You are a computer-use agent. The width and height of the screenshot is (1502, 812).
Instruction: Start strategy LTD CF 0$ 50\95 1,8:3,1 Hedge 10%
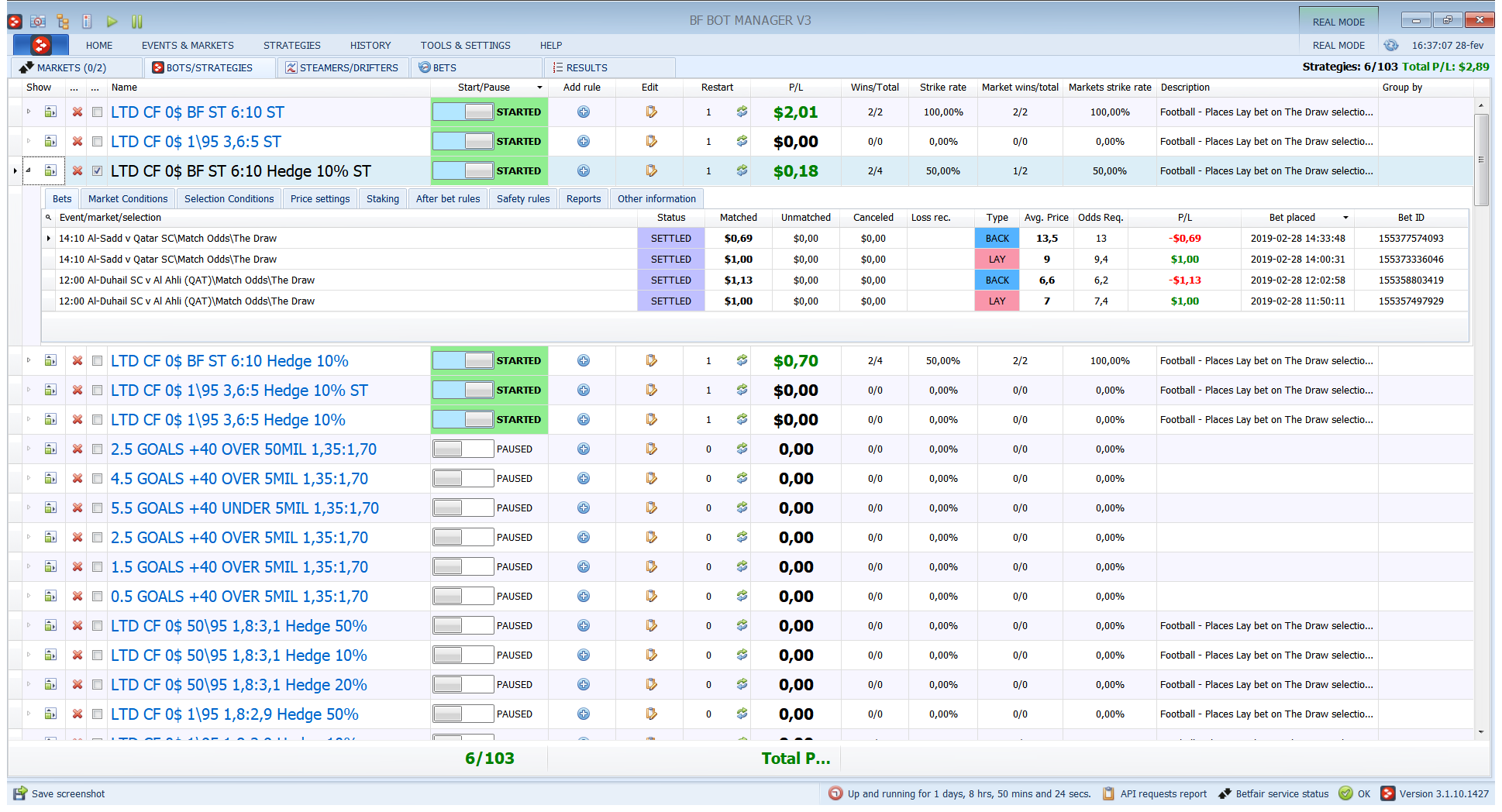coord(463,655)
